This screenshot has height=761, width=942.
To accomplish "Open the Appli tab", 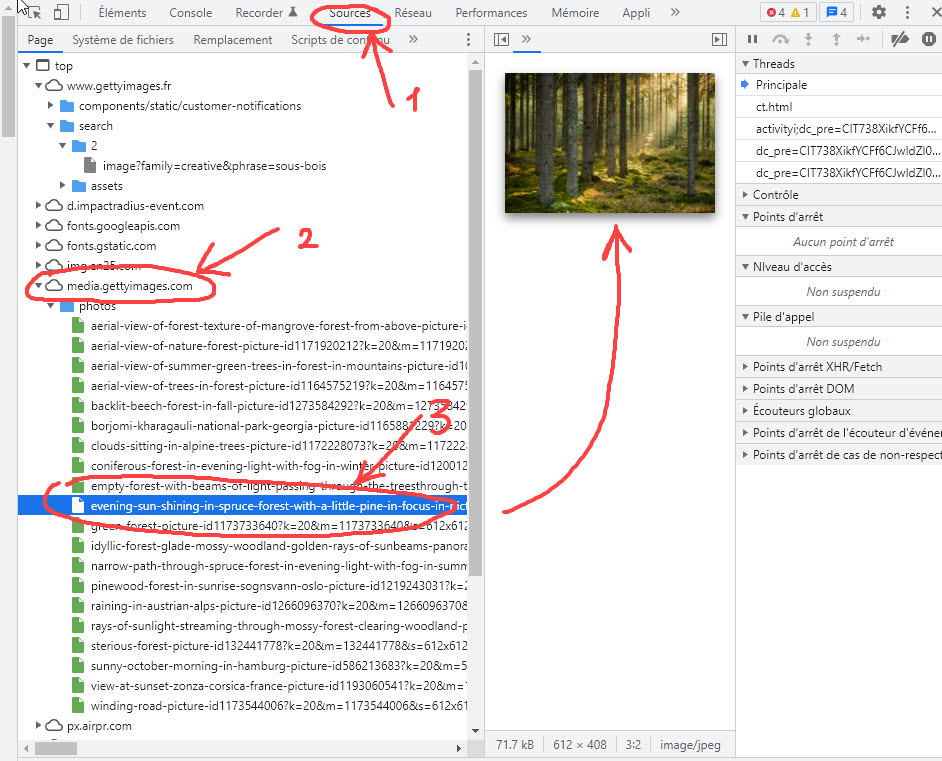I will [x=636, y=13].
